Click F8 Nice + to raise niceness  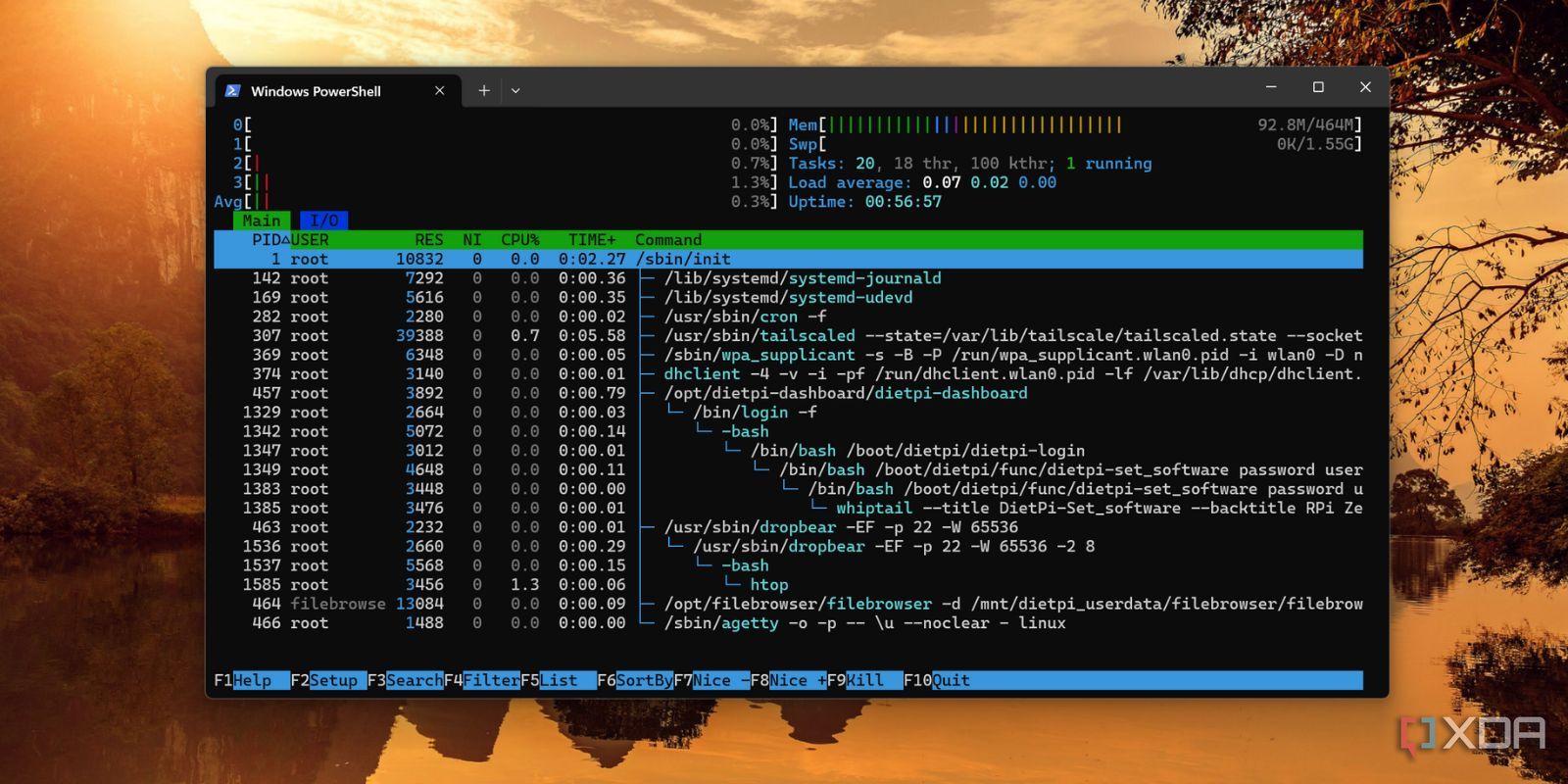click(788, 680)
